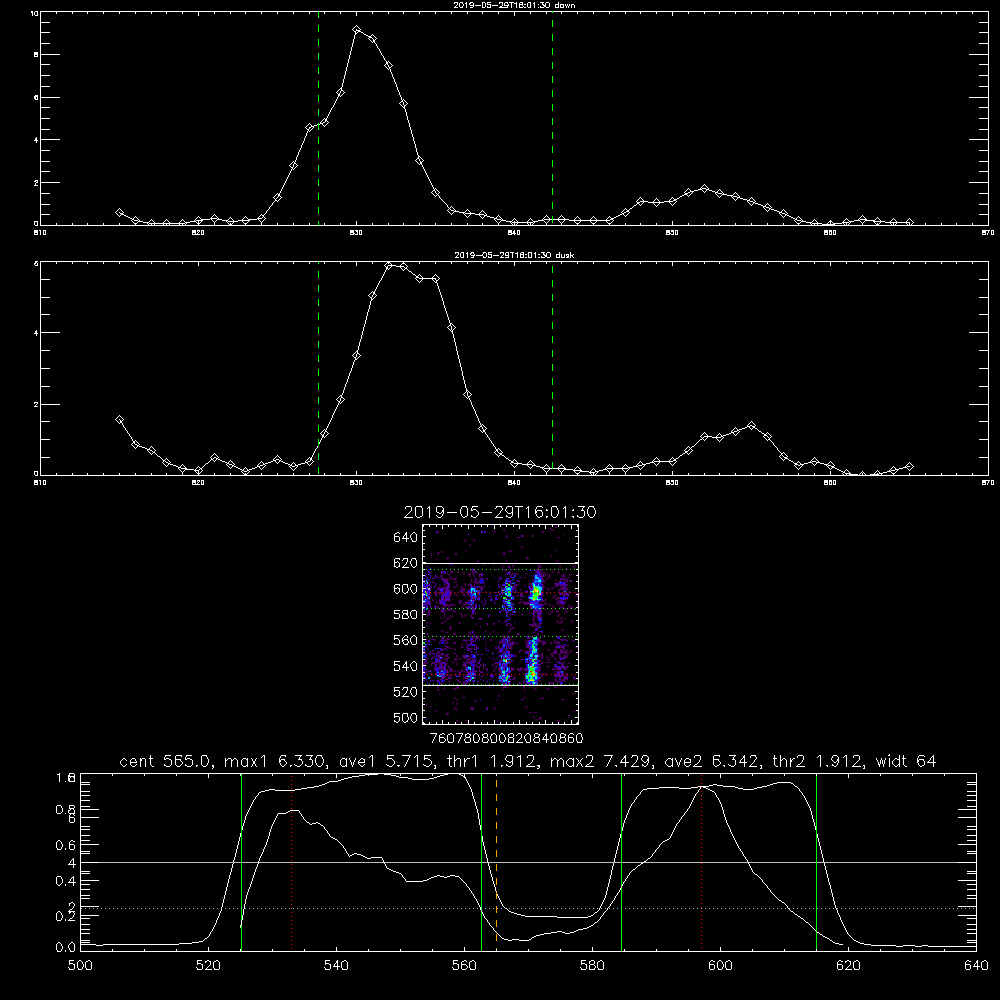Viewport: 1000px width, 1000px height.
Task: Click the highest peak diamond in dawn plot
Action: click(357, 30)
